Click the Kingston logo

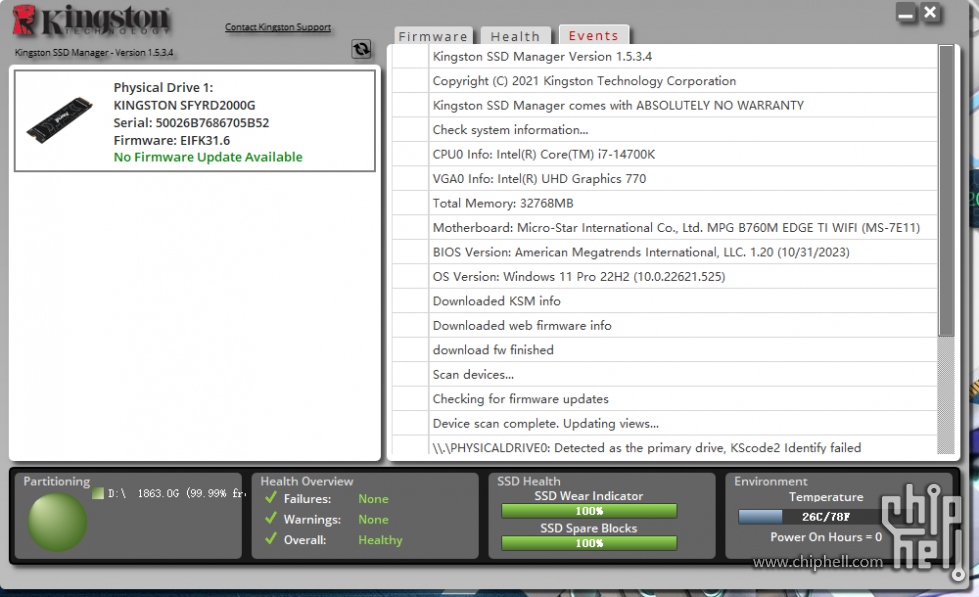point(91,21)
